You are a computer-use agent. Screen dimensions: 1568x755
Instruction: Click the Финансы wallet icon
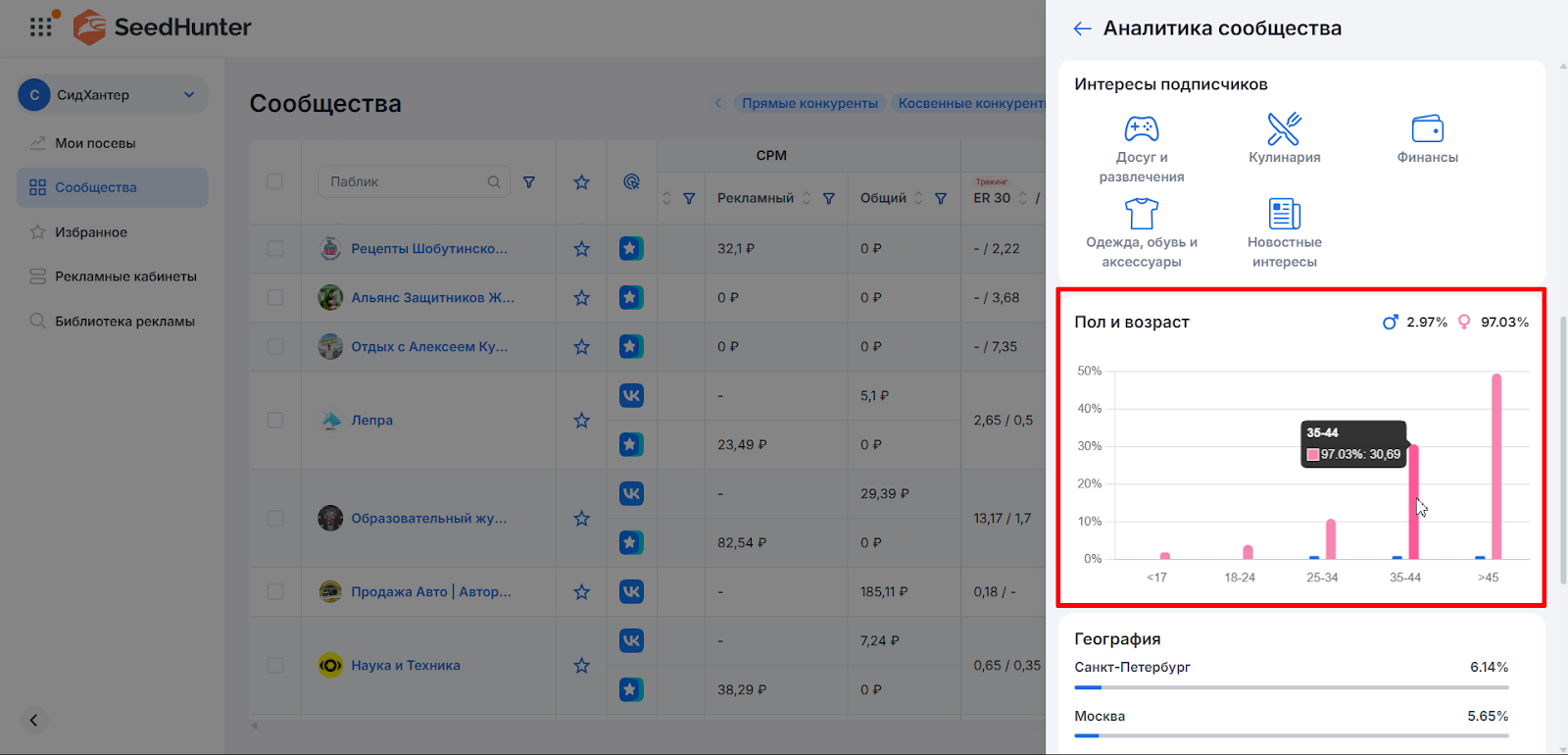pyautogui.click(x=1427, y=129)
